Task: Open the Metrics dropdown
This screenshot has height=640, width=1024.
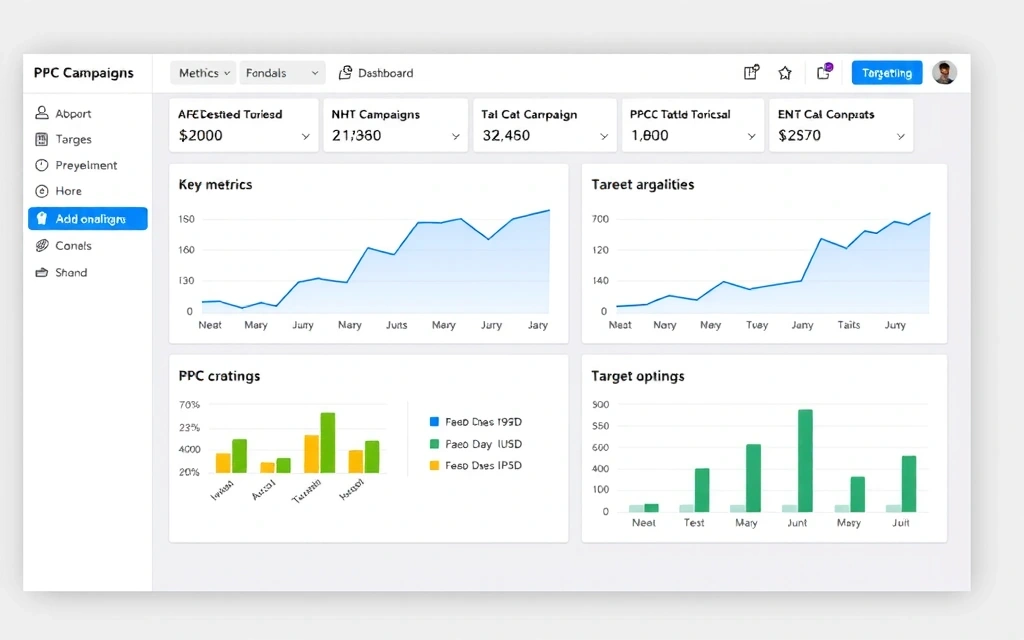Action: tap(203, 72)
